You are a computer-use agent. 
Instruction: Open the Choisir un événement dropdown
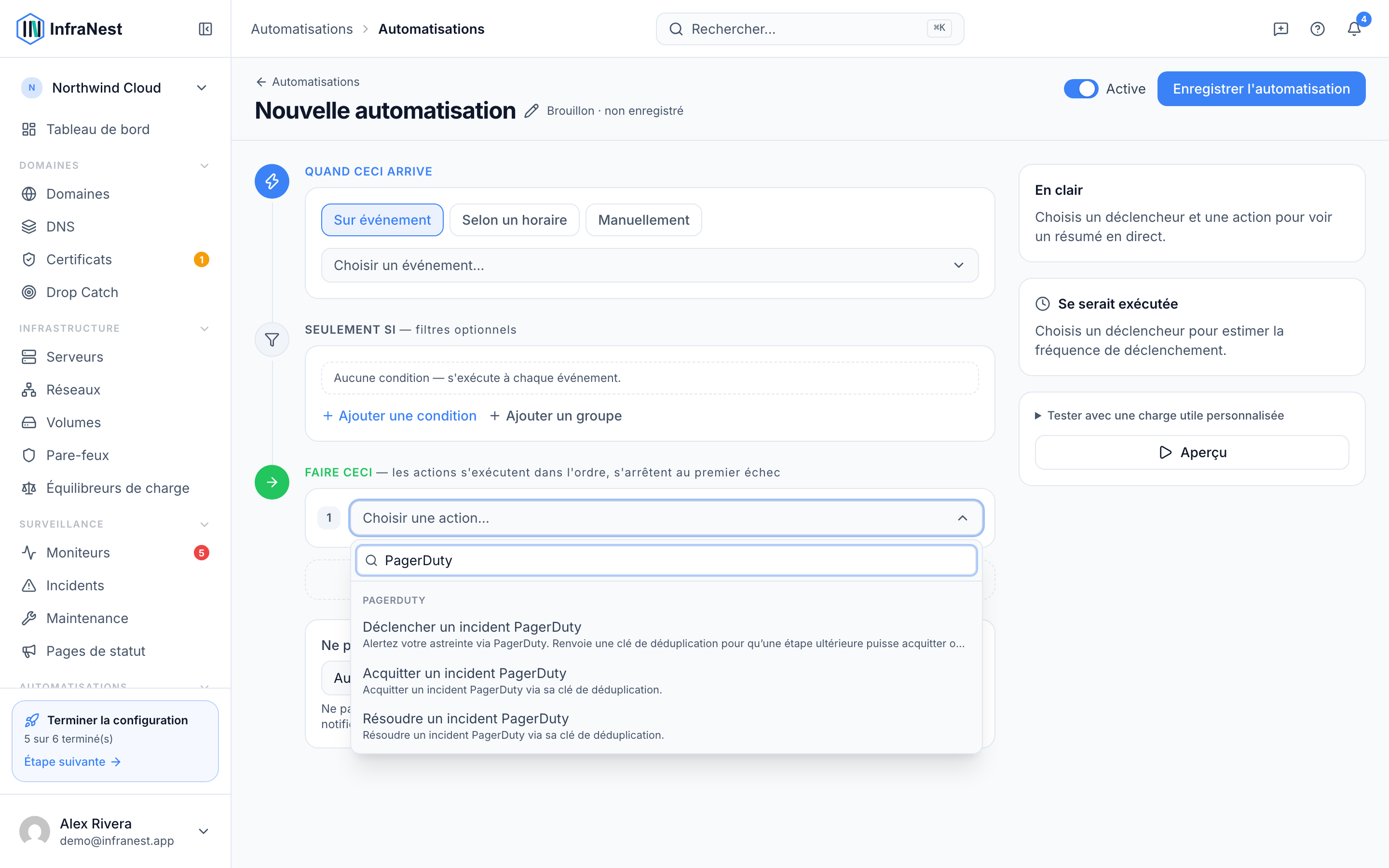pyautogui.click(x=650, y=265)
